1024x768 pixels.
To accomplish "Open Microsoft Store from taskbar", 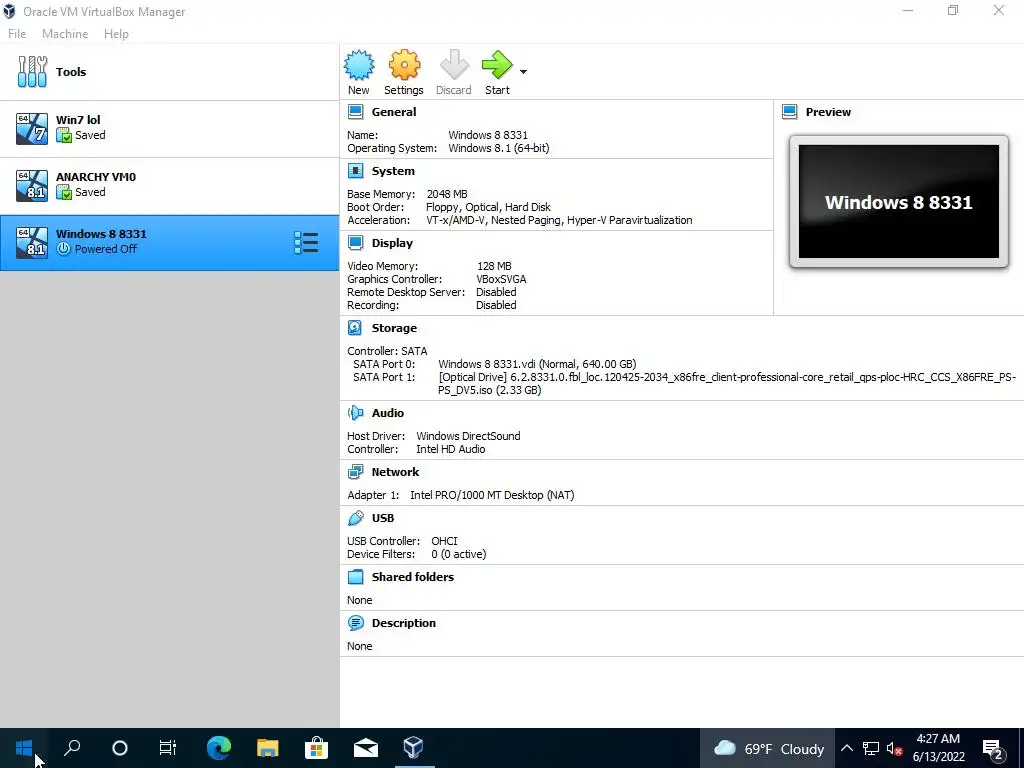I will (316, 748).
